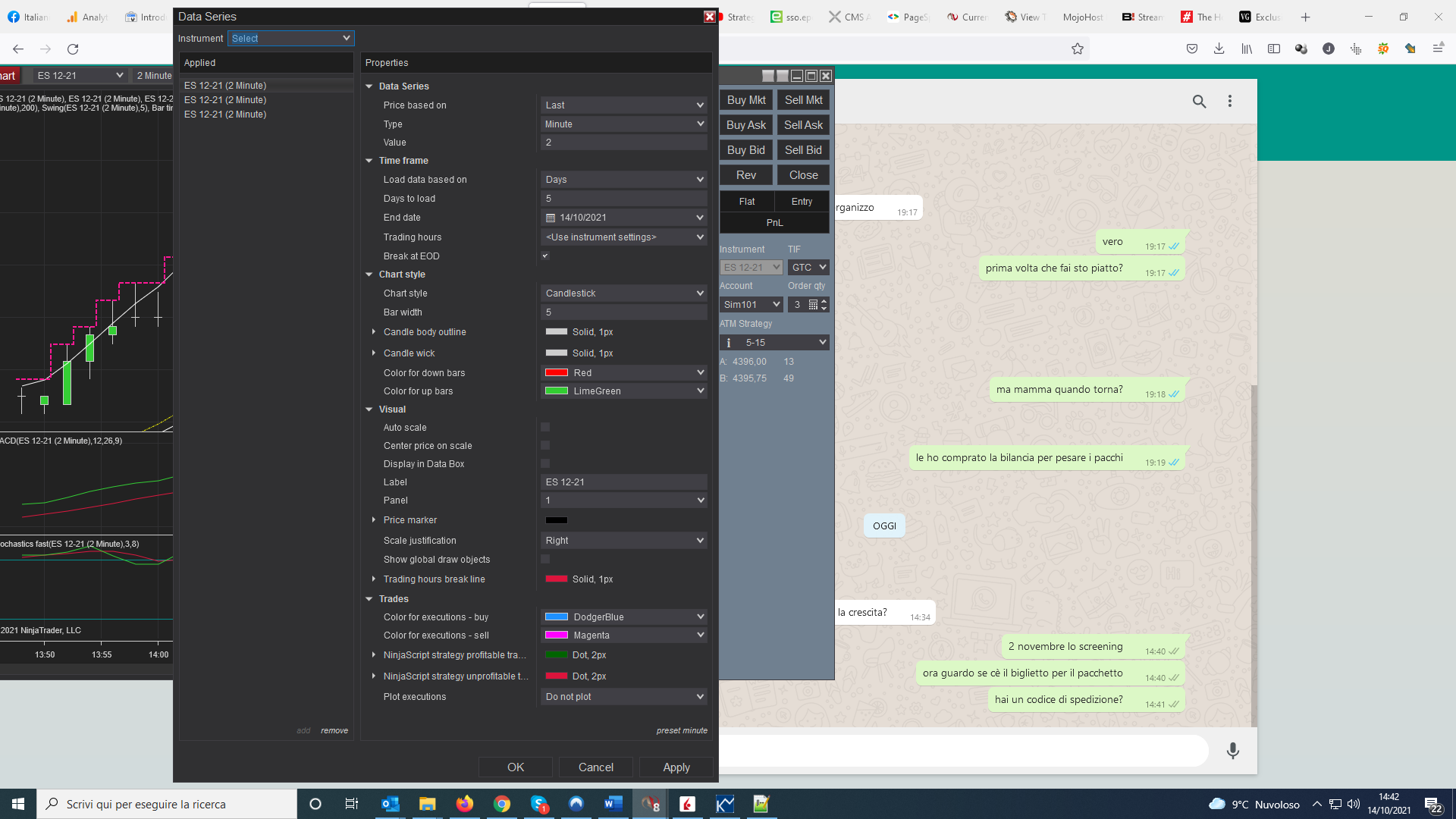Switch to the MojoHost browser tab

pyautogui.click(x=1082, y=17)
